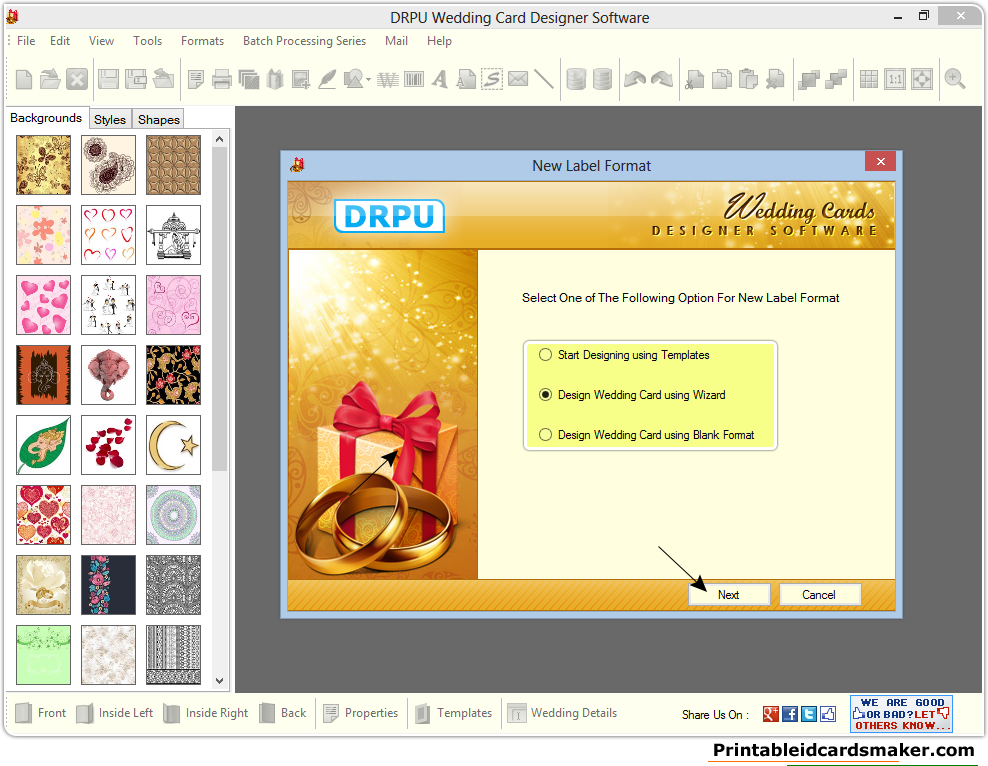988x766 pixels.
Task: Close the New Label Format dialog
Action: [880, 162]
